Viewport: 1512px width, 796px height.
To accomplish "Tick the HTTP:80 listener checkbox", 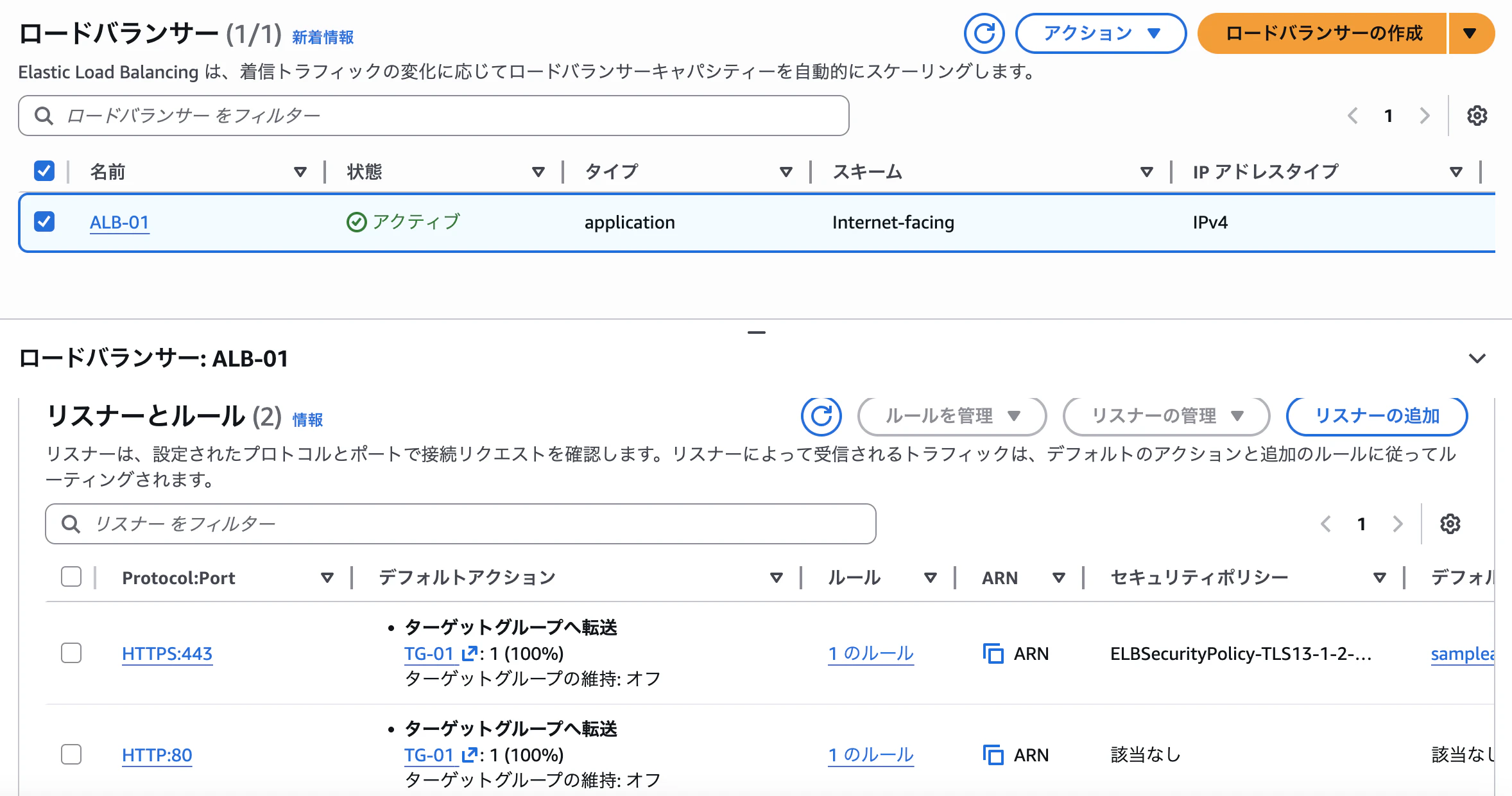I will click(71, 754).
